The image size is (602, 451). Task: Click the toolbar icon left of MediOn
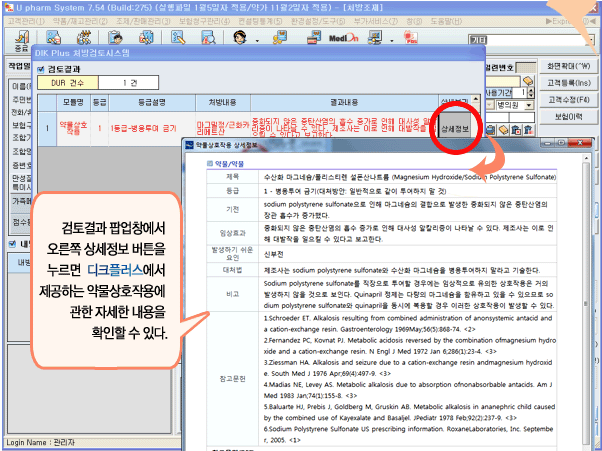point(313,38)
